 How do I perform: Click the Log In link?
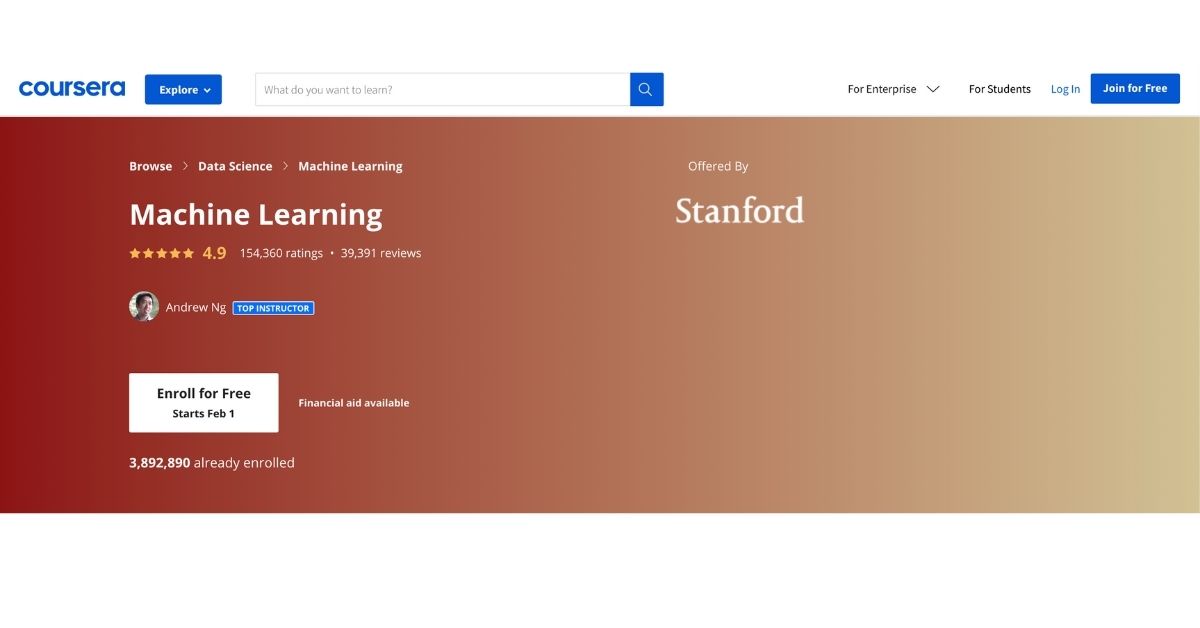click(x=1065, y=89)
